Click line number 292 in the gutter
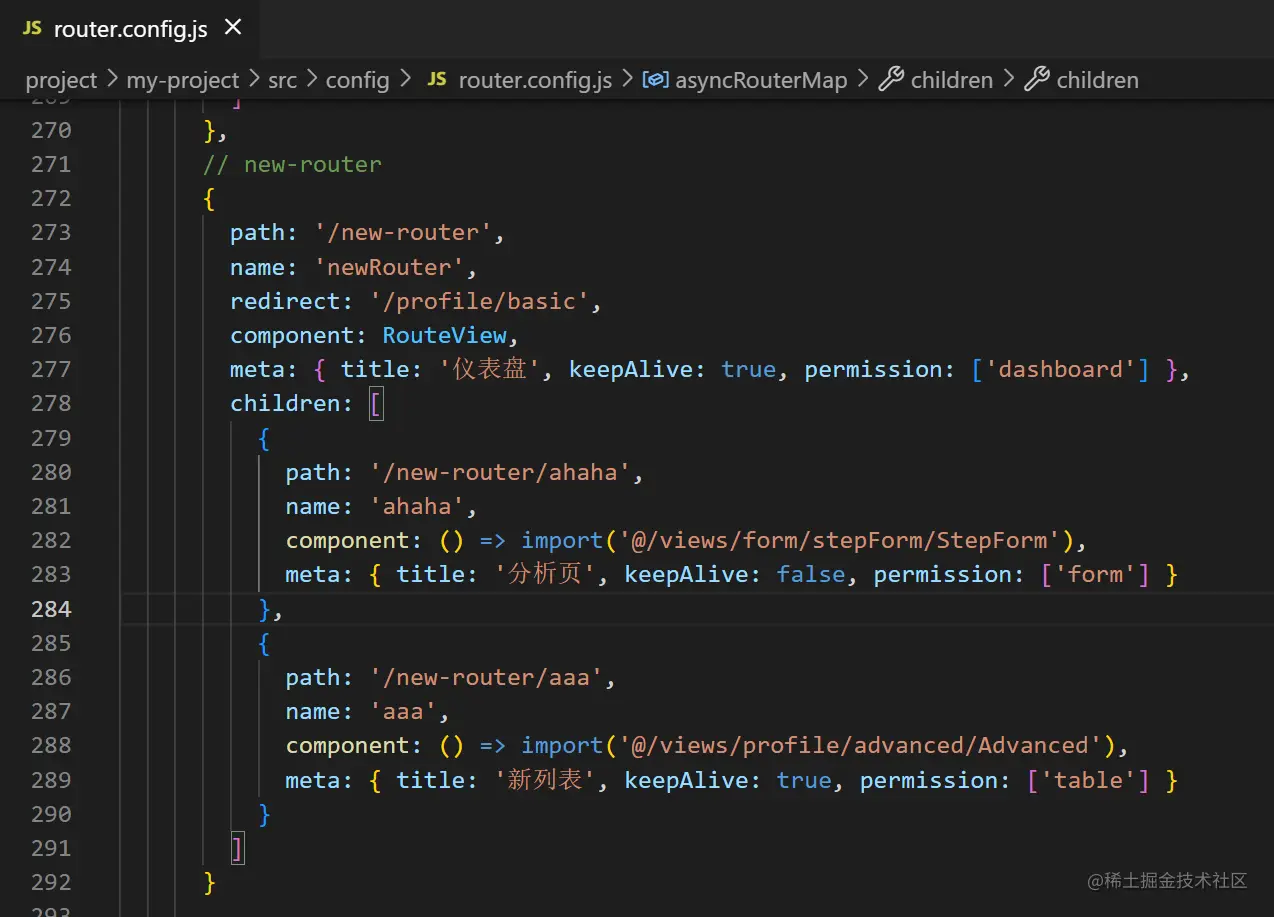Screen dimensions: 1274x917 pos(51,882)
